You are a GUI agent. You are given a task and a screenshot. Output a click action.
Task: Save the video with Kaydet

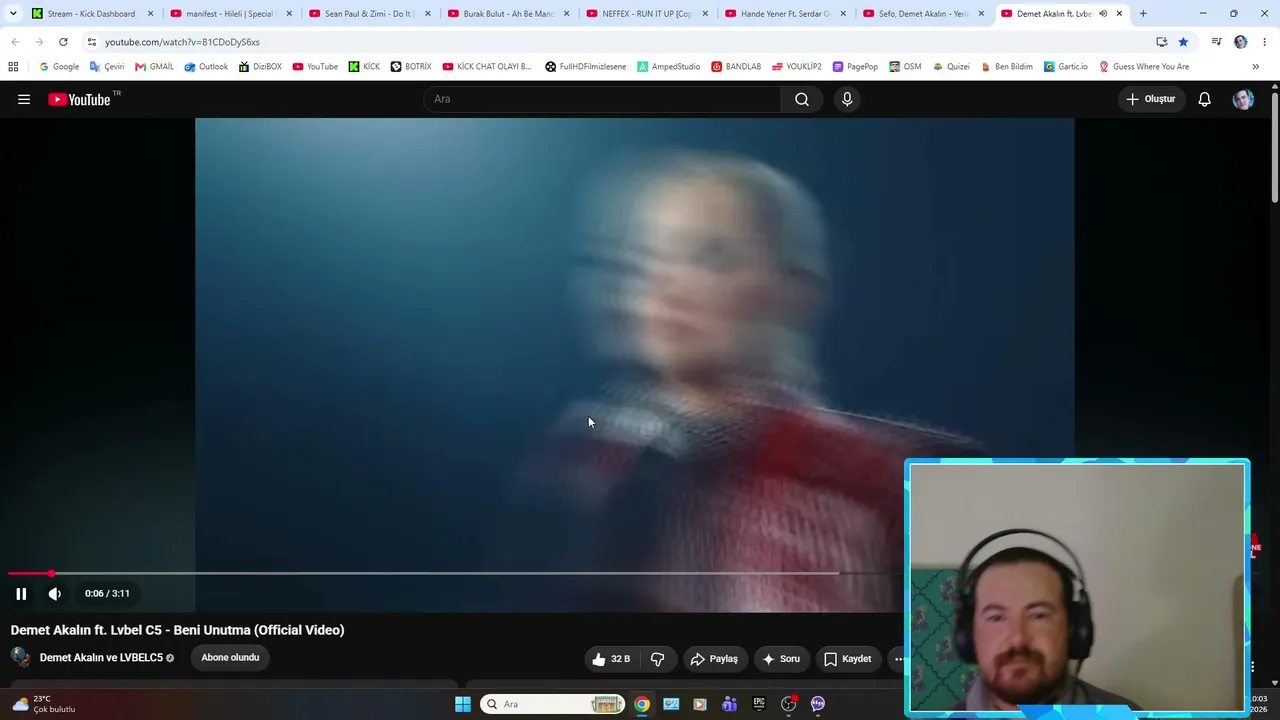(x=847, y=659)
